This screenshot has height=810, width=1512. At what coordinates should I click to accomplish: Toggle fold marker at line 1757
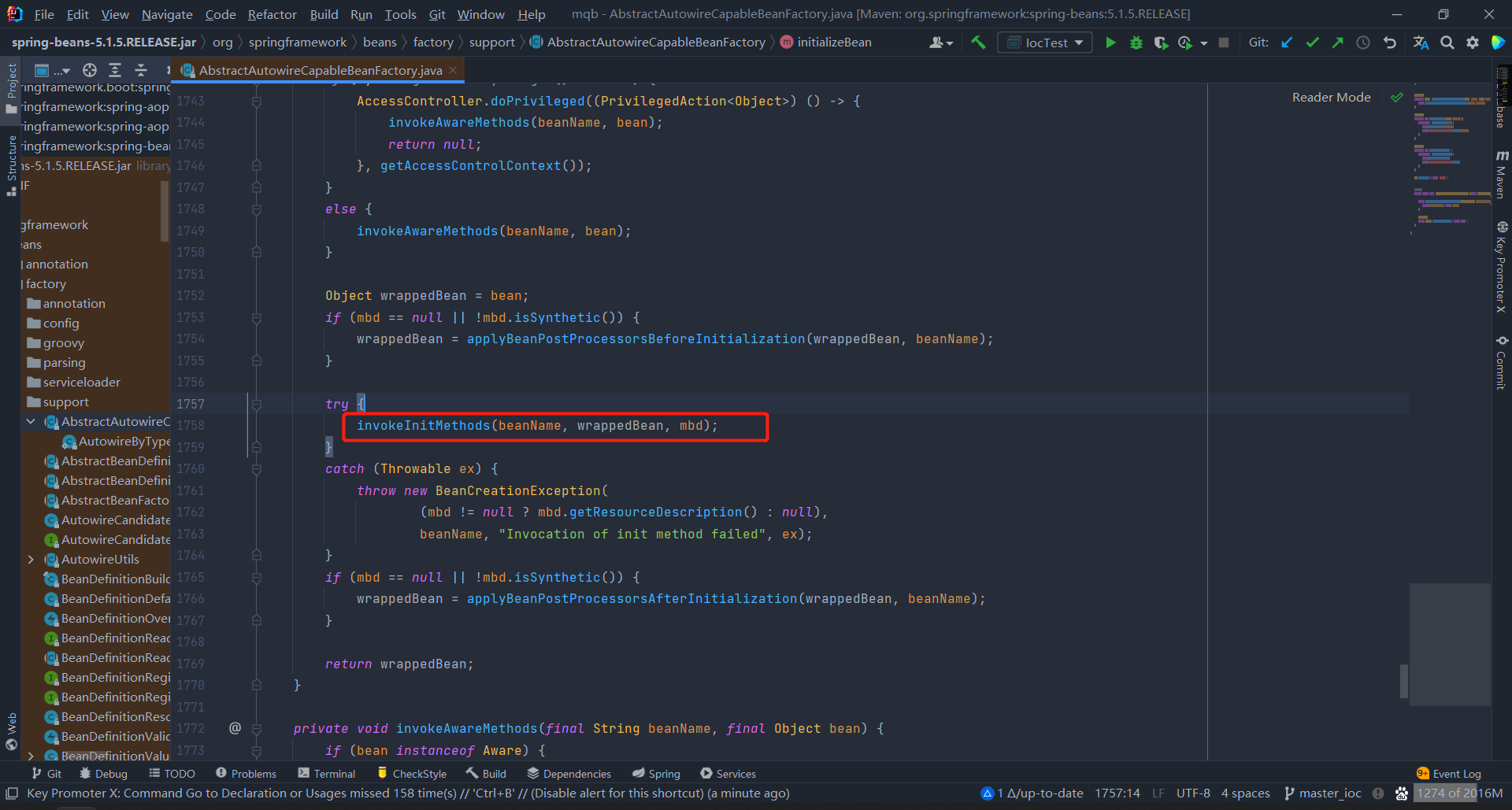257,404
